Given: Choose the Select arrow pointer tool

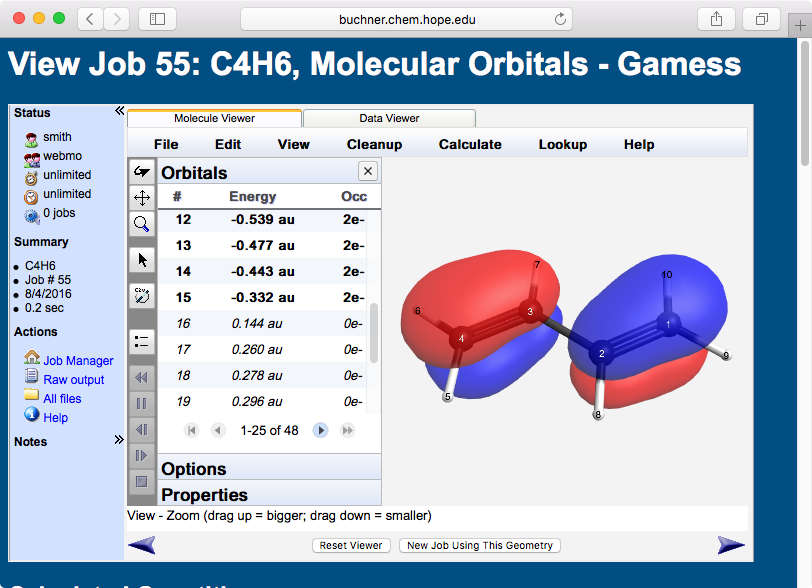Looking at the screenshot, I should coord(142,260).
